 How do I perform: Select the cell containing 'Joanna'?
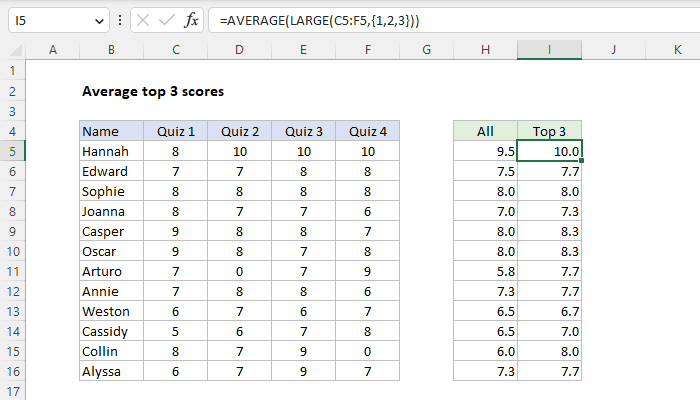coord(112,212)
